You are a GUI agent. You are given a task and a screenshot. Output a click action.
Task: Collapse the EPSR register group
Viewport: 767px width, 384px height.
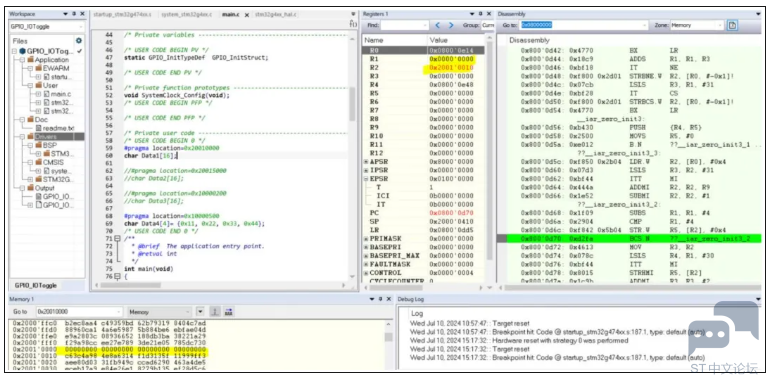(x=365, y=179)
